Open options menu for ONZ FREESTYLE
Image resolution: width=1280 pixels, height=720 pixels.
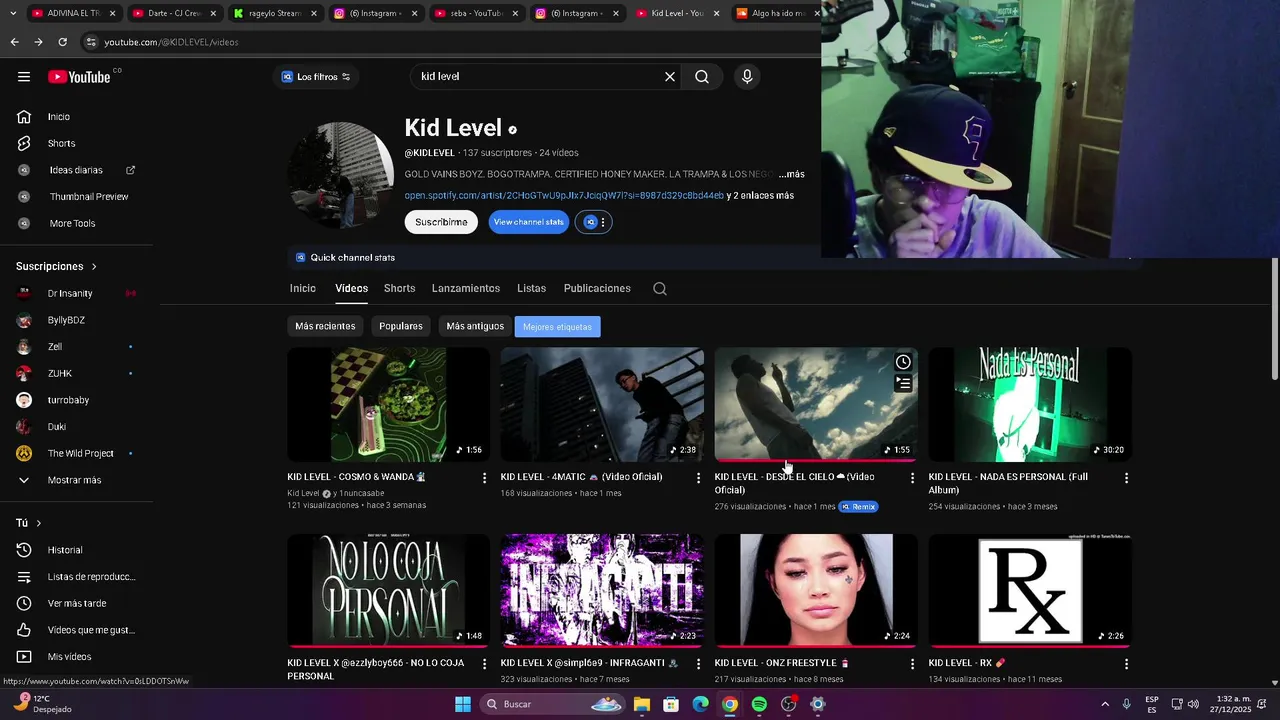(x=912, y=664)
